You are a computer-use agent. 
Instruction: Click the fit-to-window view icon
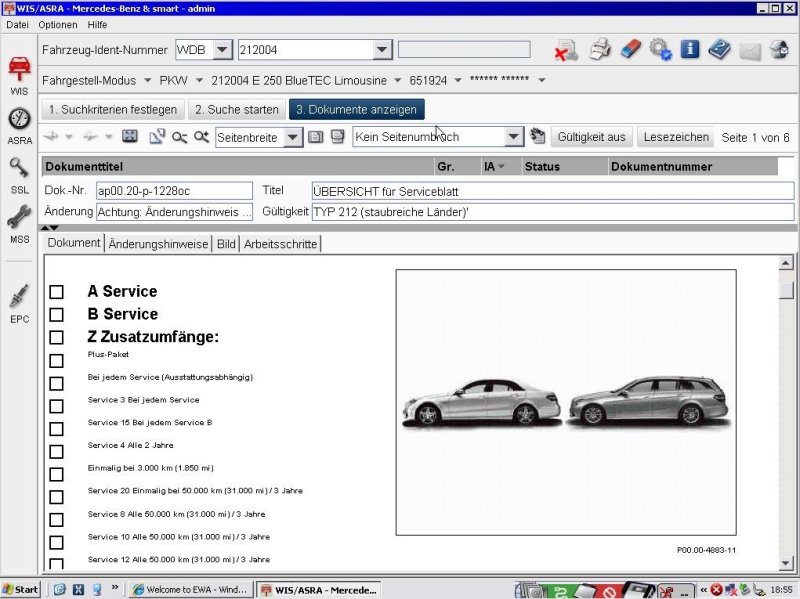tap(130, 136)
